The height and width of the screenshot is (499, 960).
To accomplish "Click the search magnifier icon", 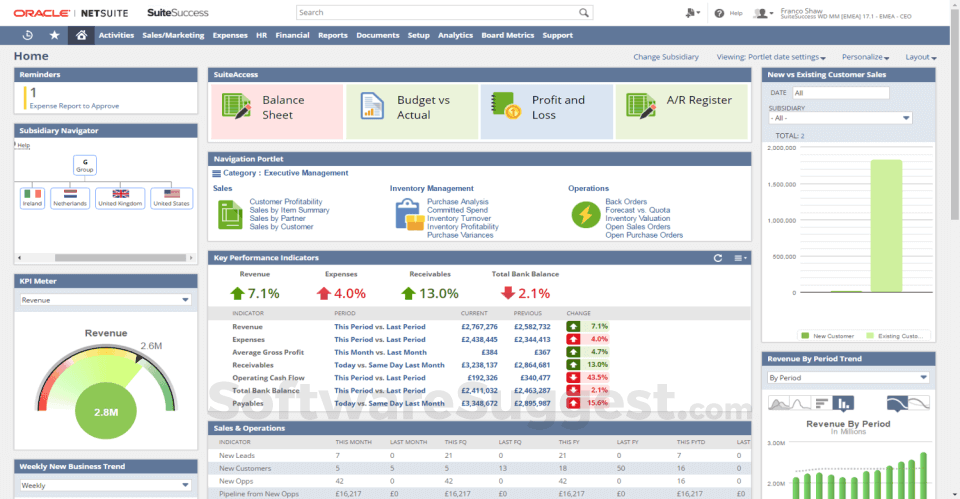I will click(586, 13).
